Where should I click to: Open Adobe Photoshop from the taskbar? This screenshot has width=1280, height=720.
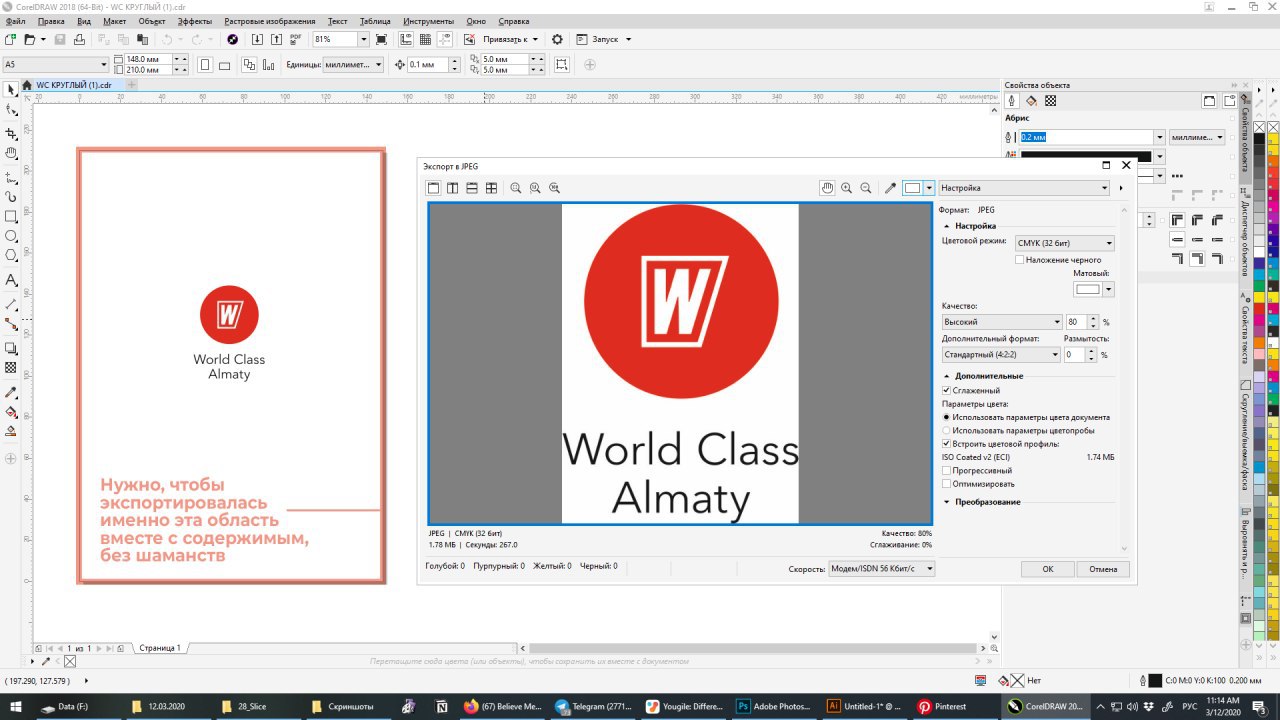774,706
